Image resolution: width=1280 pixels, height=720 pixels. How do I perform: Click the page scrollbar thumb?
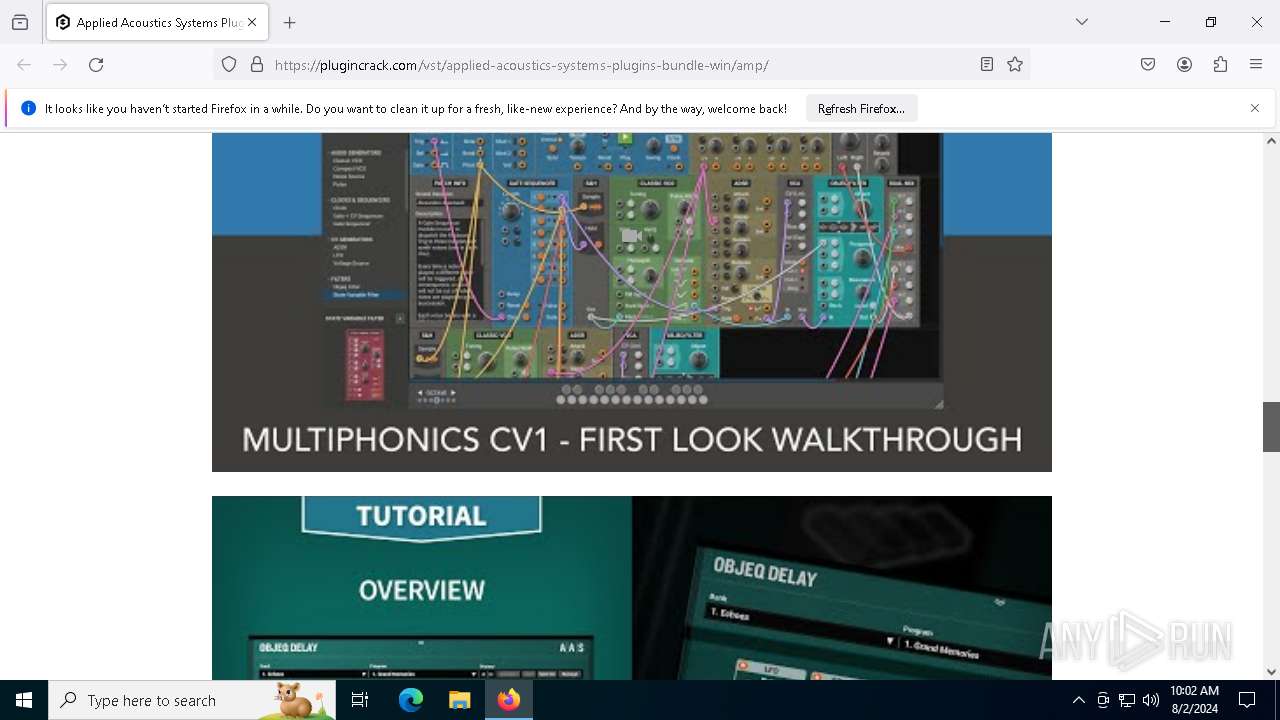[x=1271, y=427]
